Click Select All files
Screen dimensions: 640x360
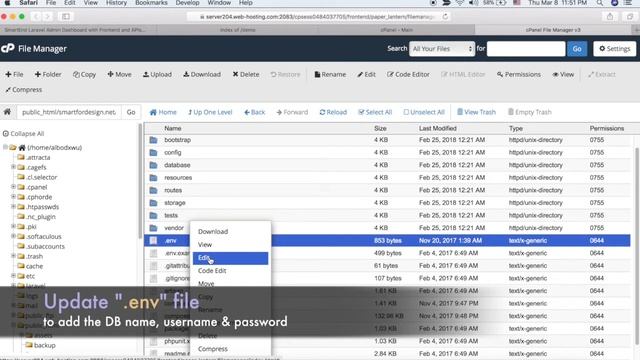tap(375, 112)
